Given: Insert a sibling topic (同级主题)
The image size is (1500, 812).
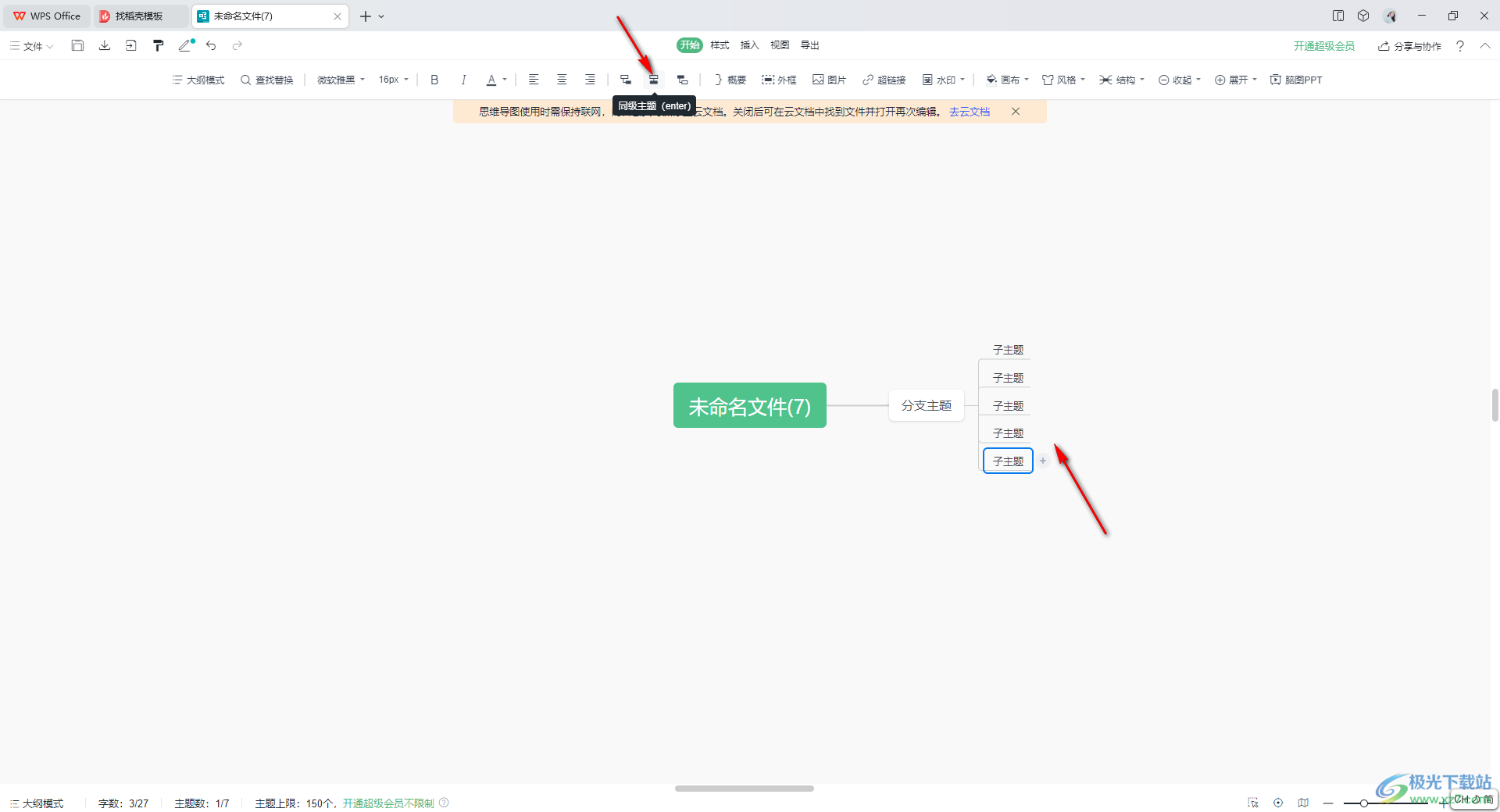Looking at the screenshot, I should pyautogui.click(x=654, y=80).
